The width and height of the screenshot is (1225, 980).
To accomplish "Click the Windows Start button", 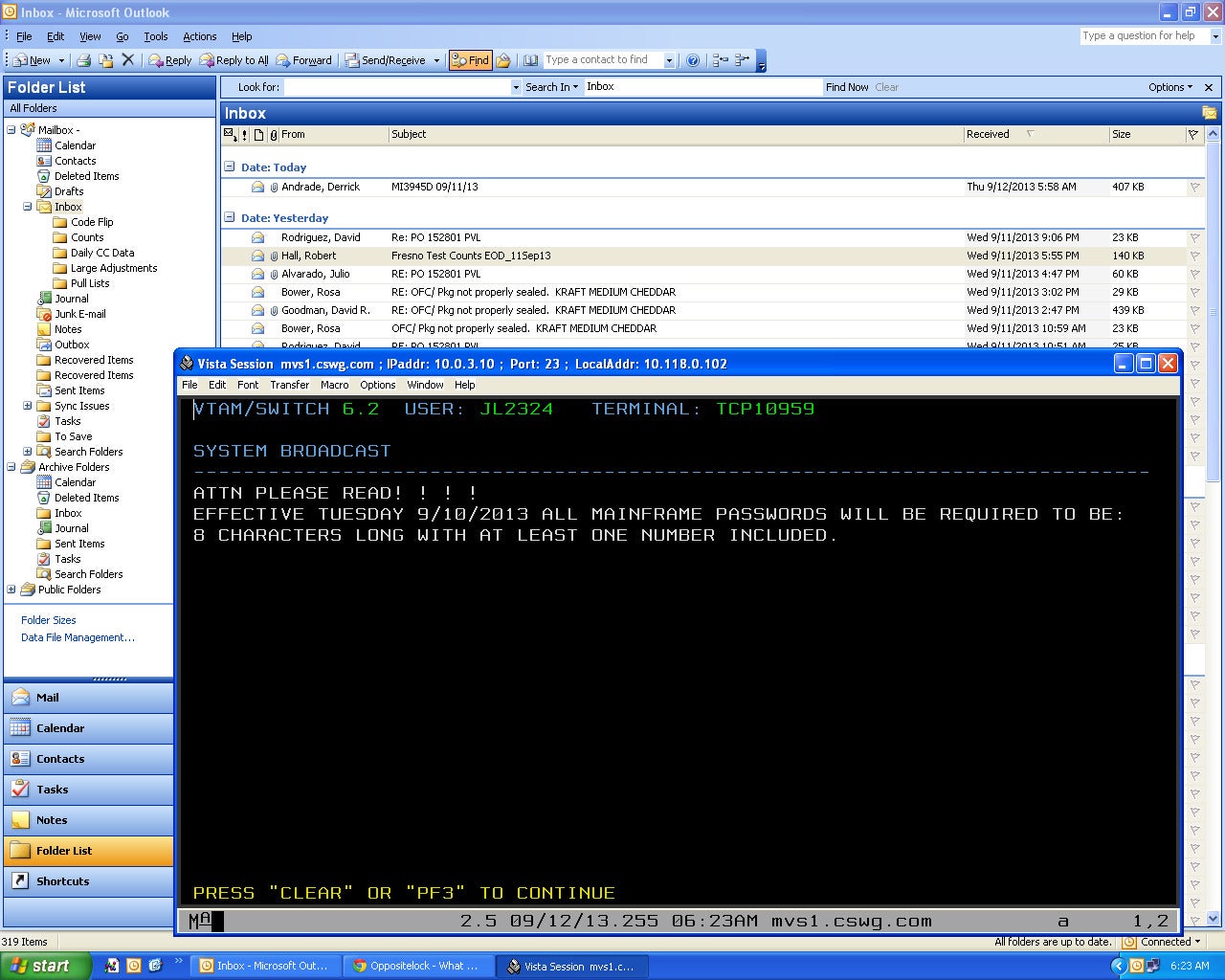I will [45, 966].
